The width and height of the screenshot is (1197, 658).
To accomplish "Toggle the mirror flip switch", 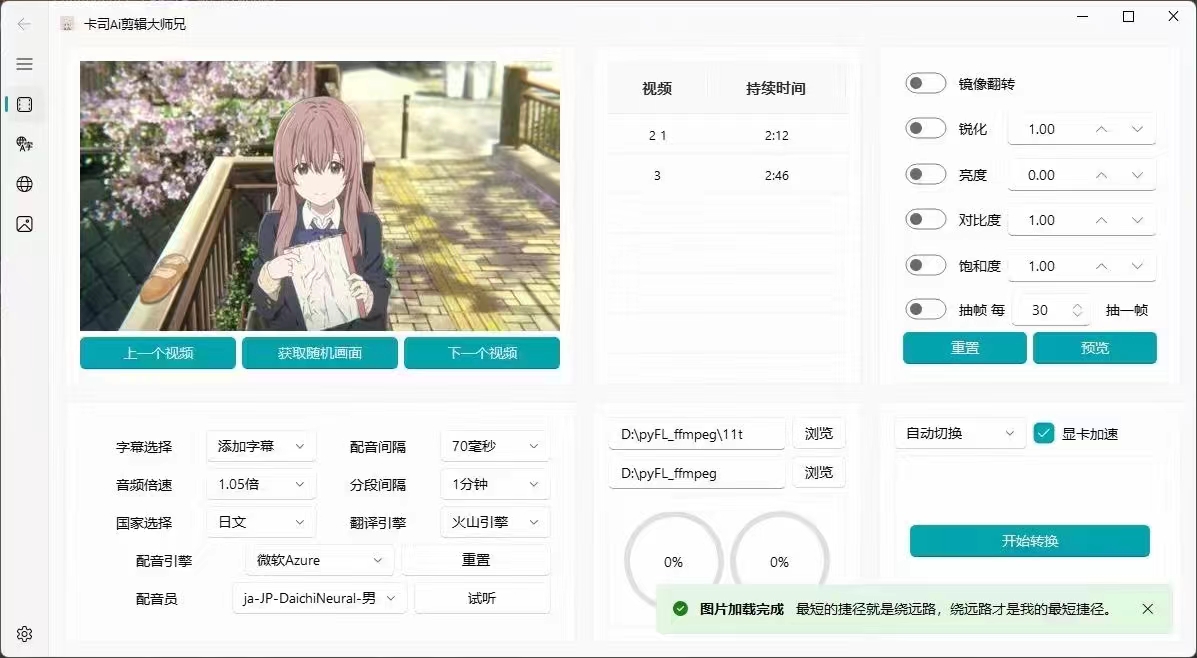I will pyautogui.click(x=926, y=83).
